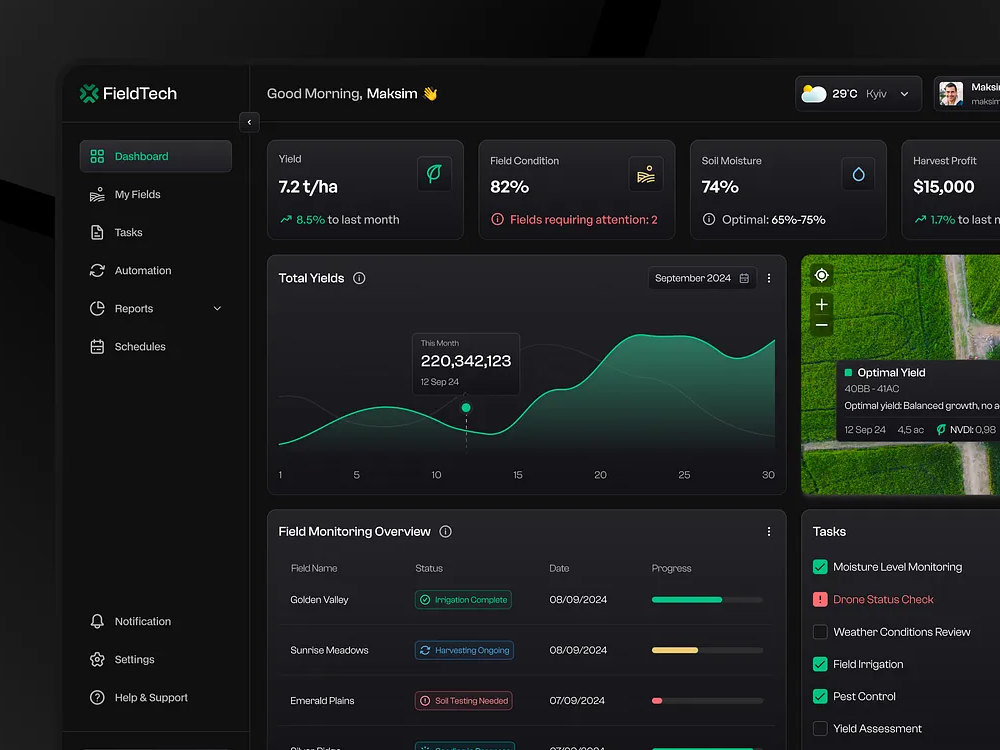
Task: Click Sunrise Meadows field name
Action: coord(329,651)
